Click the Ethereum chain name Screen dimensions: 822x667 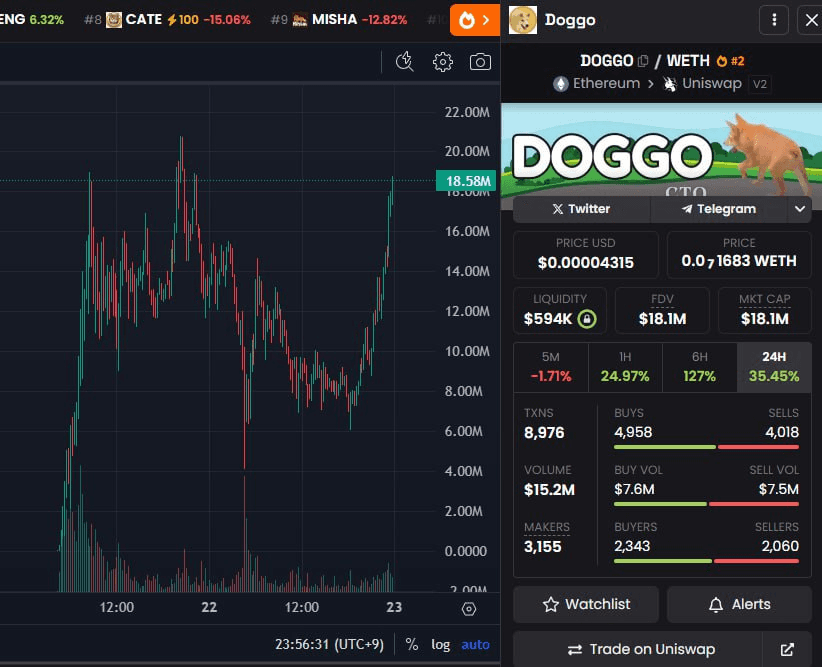click(606, 83)
